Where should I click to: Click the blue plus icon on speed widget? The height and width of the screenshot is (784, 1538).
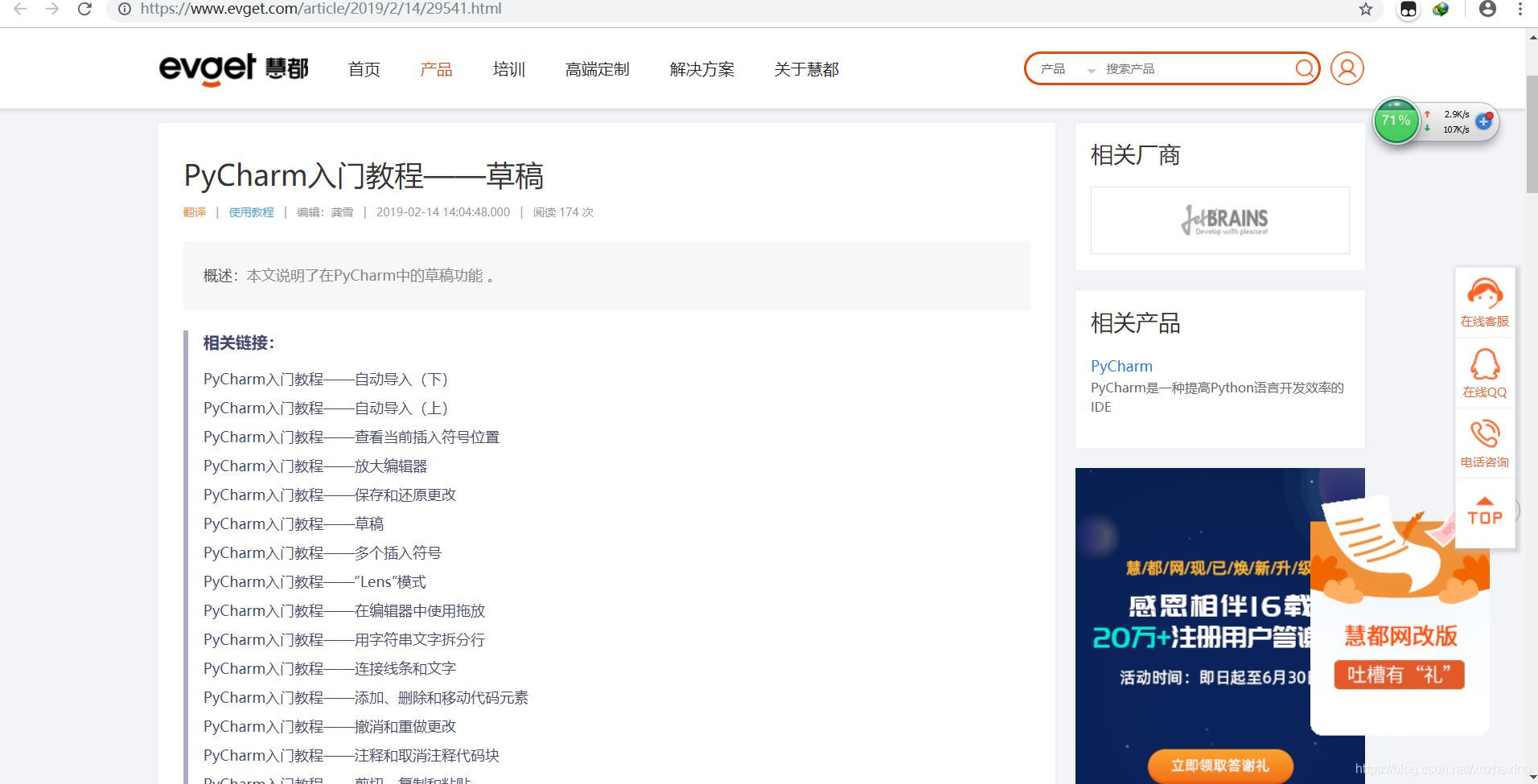pyautogui.click(x=1484, y=121)
